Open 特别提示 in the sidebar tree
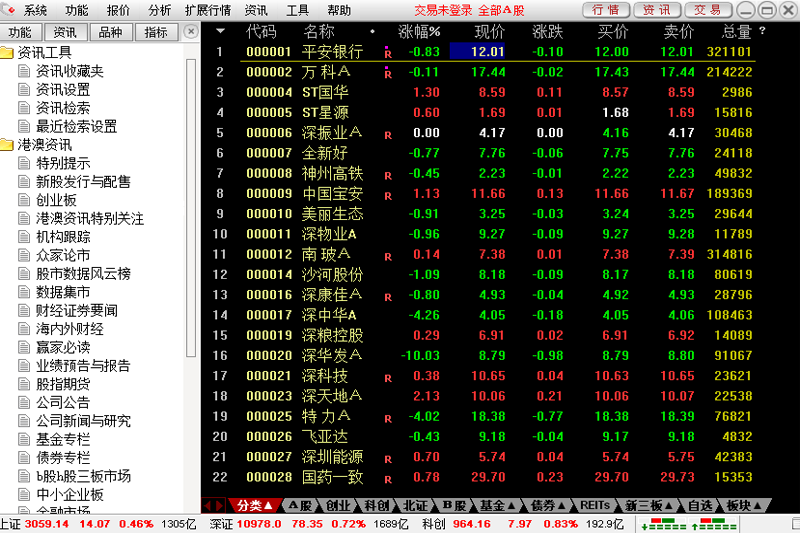Screen dimensions: 800x533 click(63, 163)
